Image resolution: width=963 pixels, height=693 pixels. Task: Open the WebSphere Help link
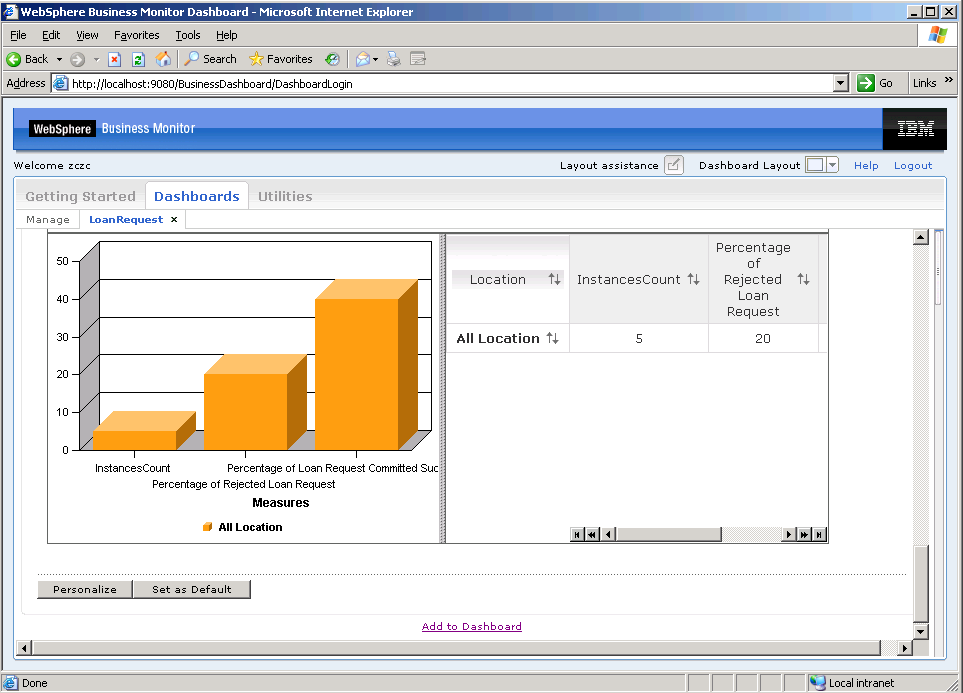pyautogui.click(x=866, y=165)
